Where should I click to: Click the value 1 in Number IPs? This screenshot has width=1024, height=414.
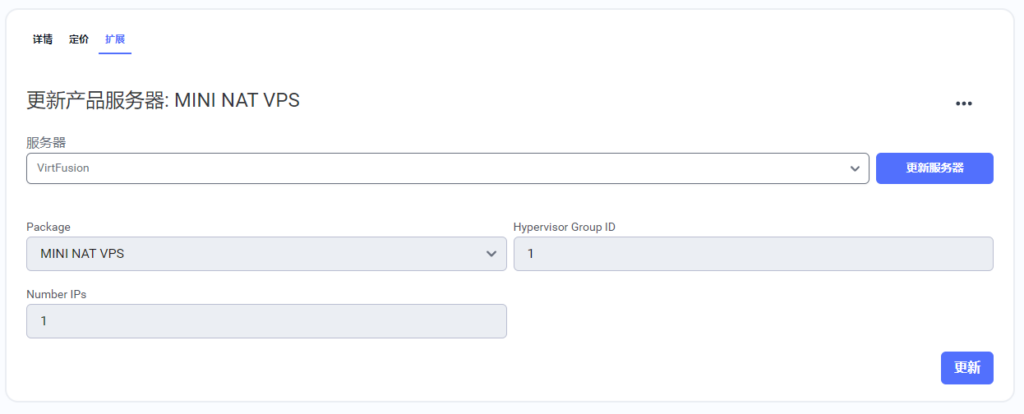coord(44,321)
